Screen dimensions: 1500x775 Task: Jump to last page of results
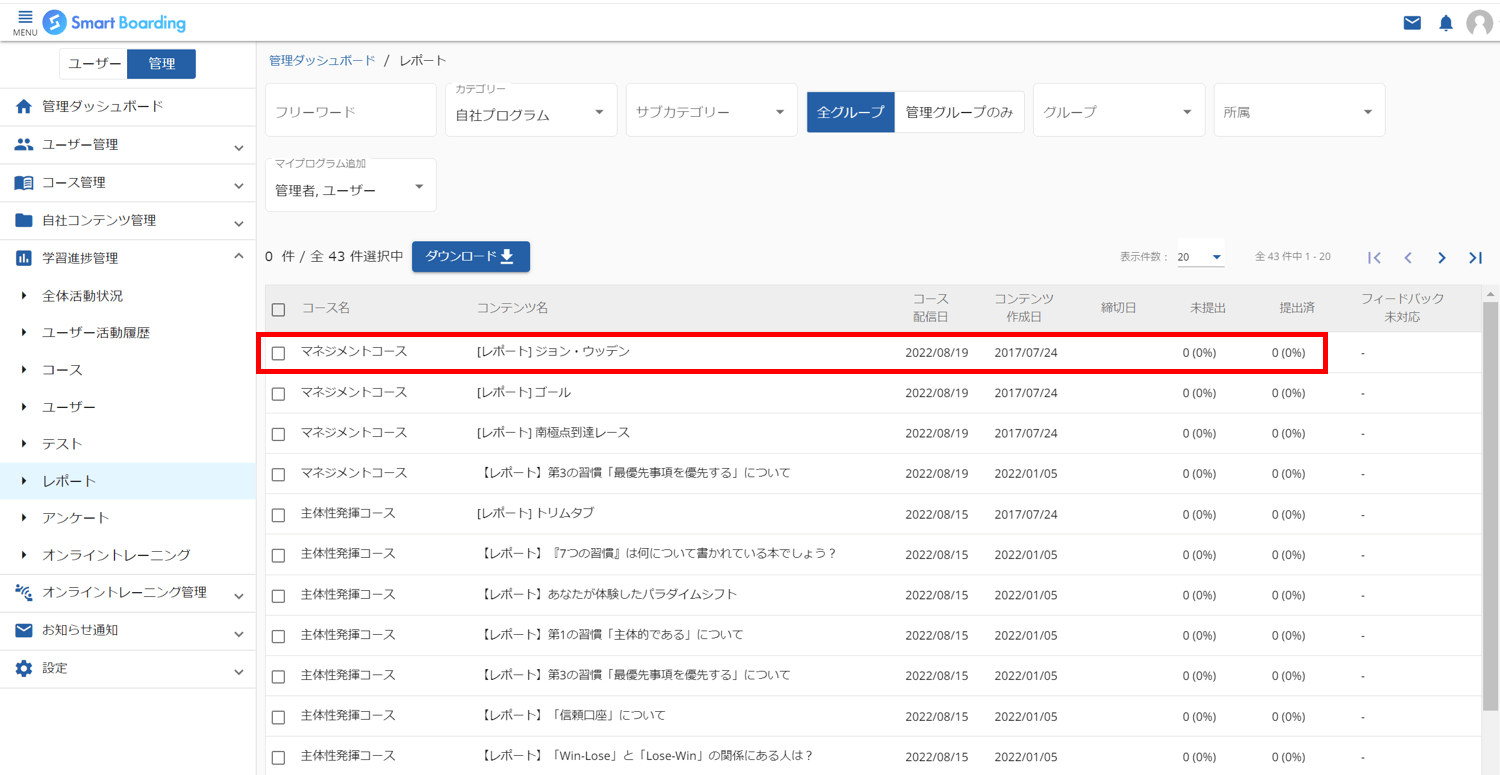click(x=1475, y=258)
